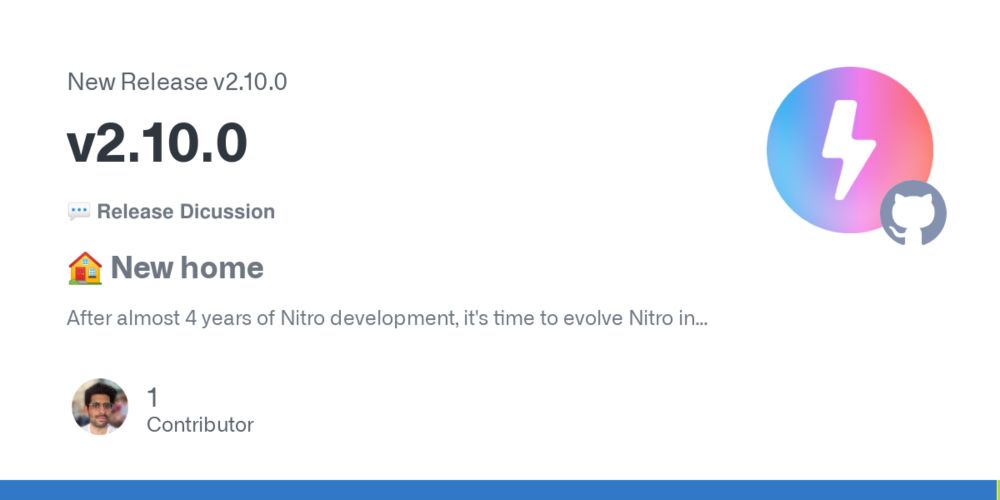The image size is (1000, 500).
Task: Click the Nitro development description line
Action: tap(387, 318)
